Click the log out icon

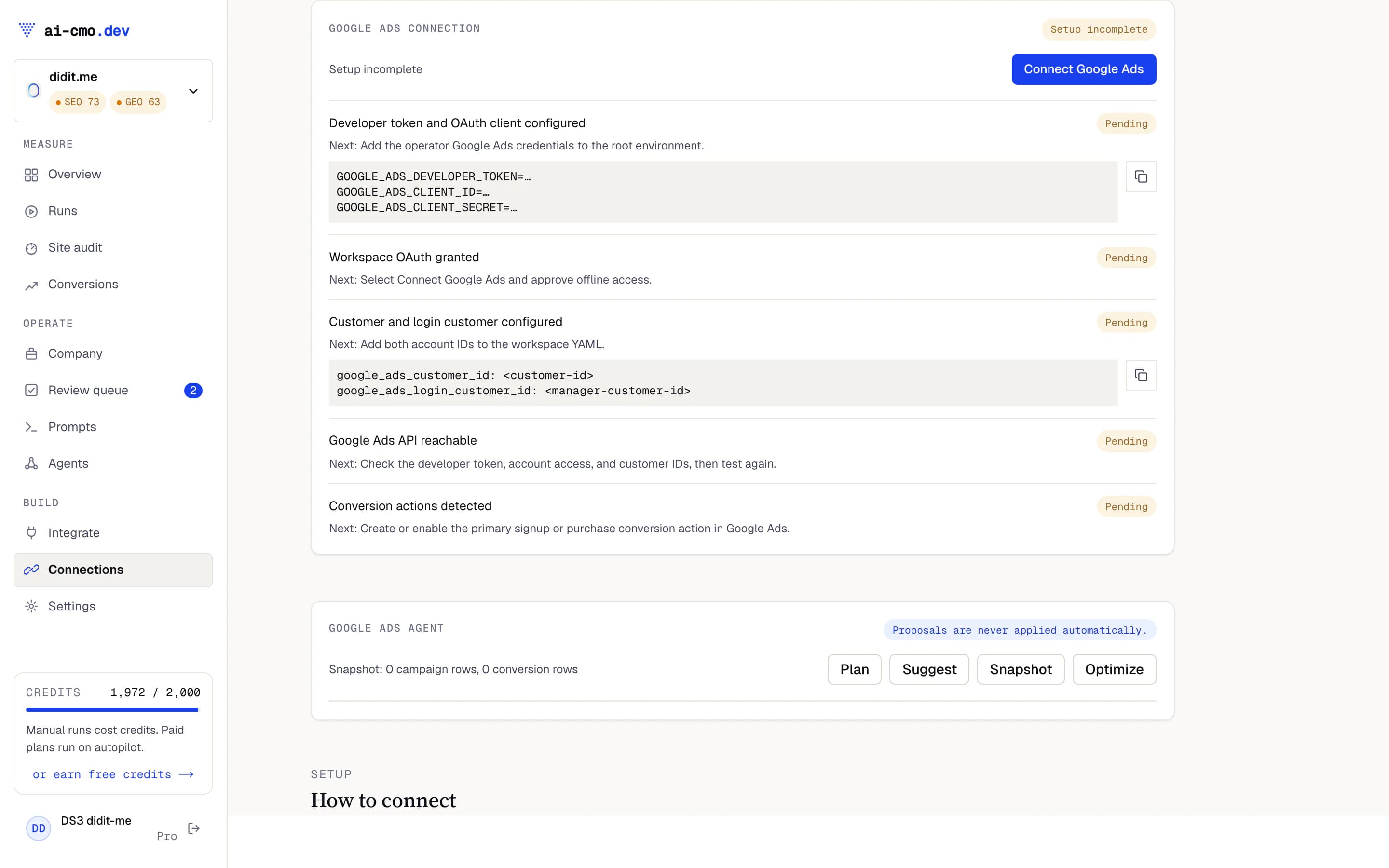194,828
